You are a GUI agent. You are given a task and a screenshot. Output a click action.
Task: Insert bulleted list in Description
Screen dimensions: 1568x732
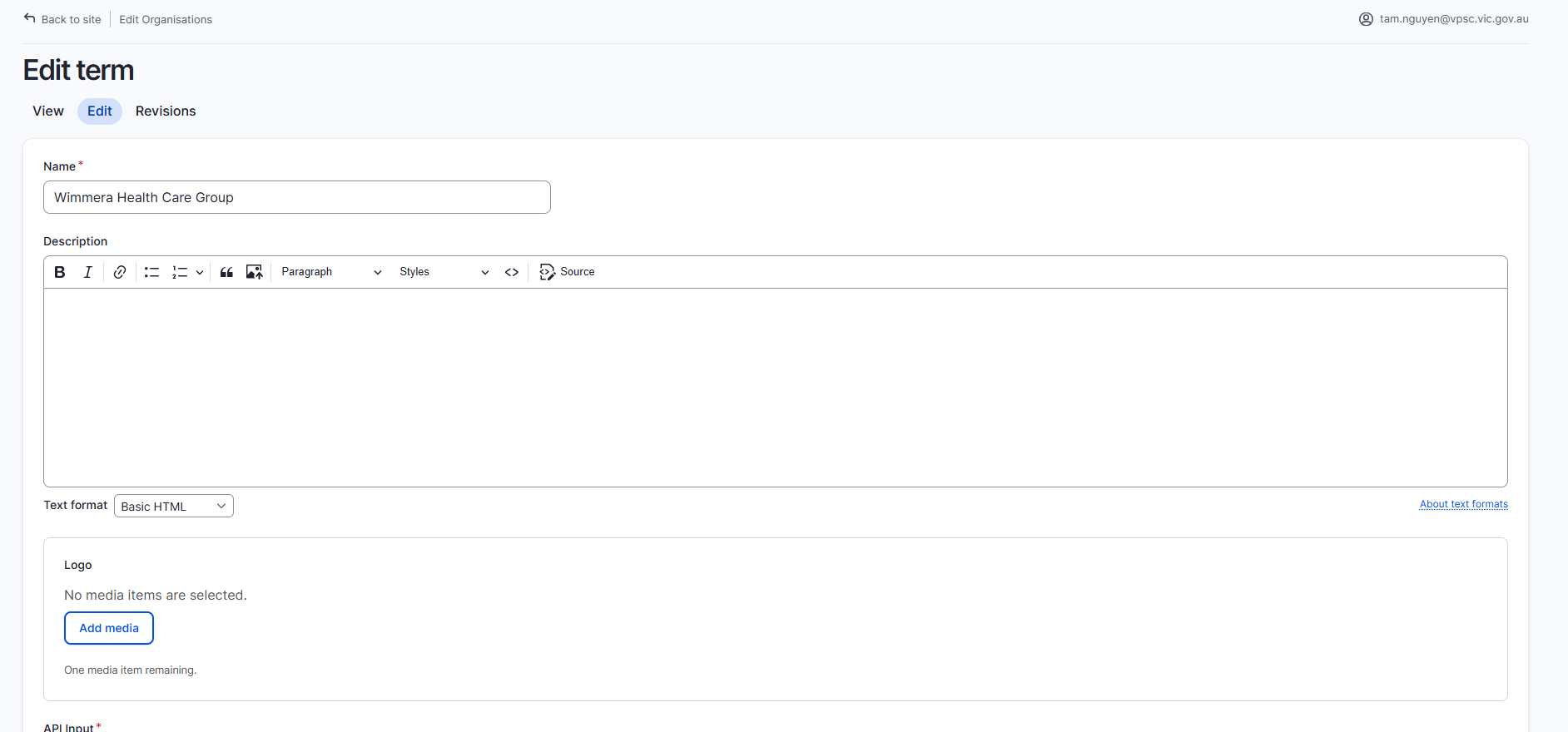[x=151, y=272]
